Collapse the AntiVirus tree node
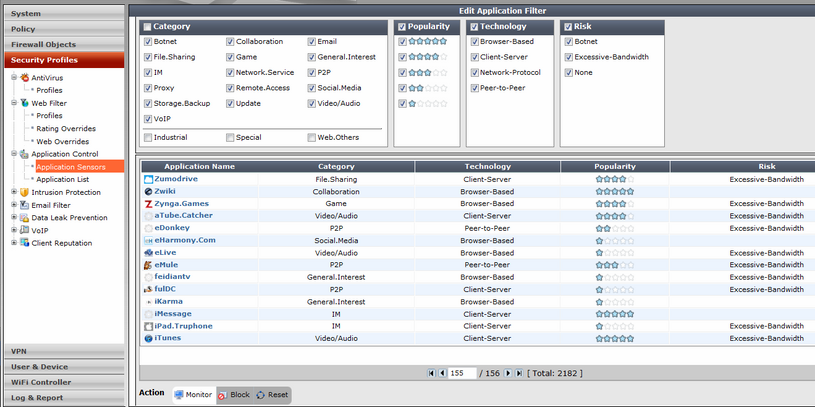Image resolution: width=815 pixels, height=407 pixels. pyautogui.click(x=14, y=77)
